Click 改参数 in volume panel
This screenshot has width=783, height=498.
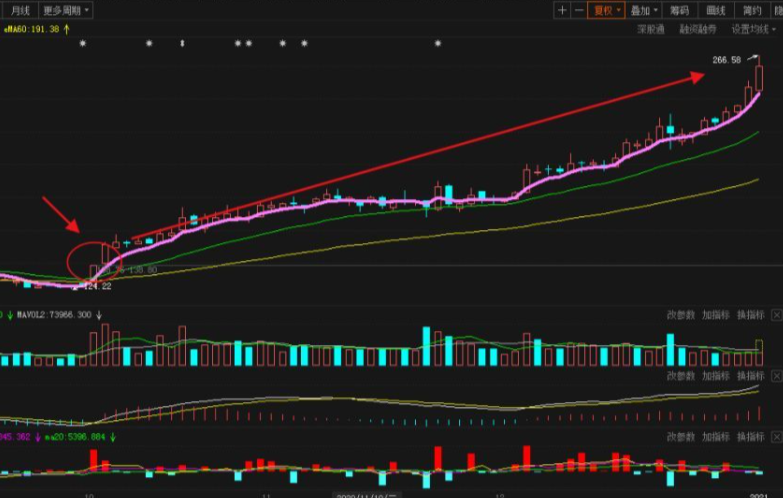tap(681, 315)
